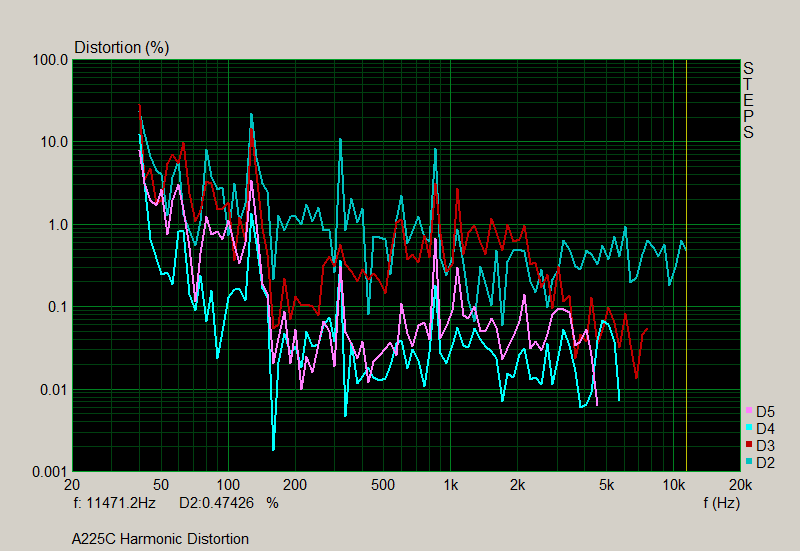Click the A225C Harmonic Distortion caption

tap(160, 539)
